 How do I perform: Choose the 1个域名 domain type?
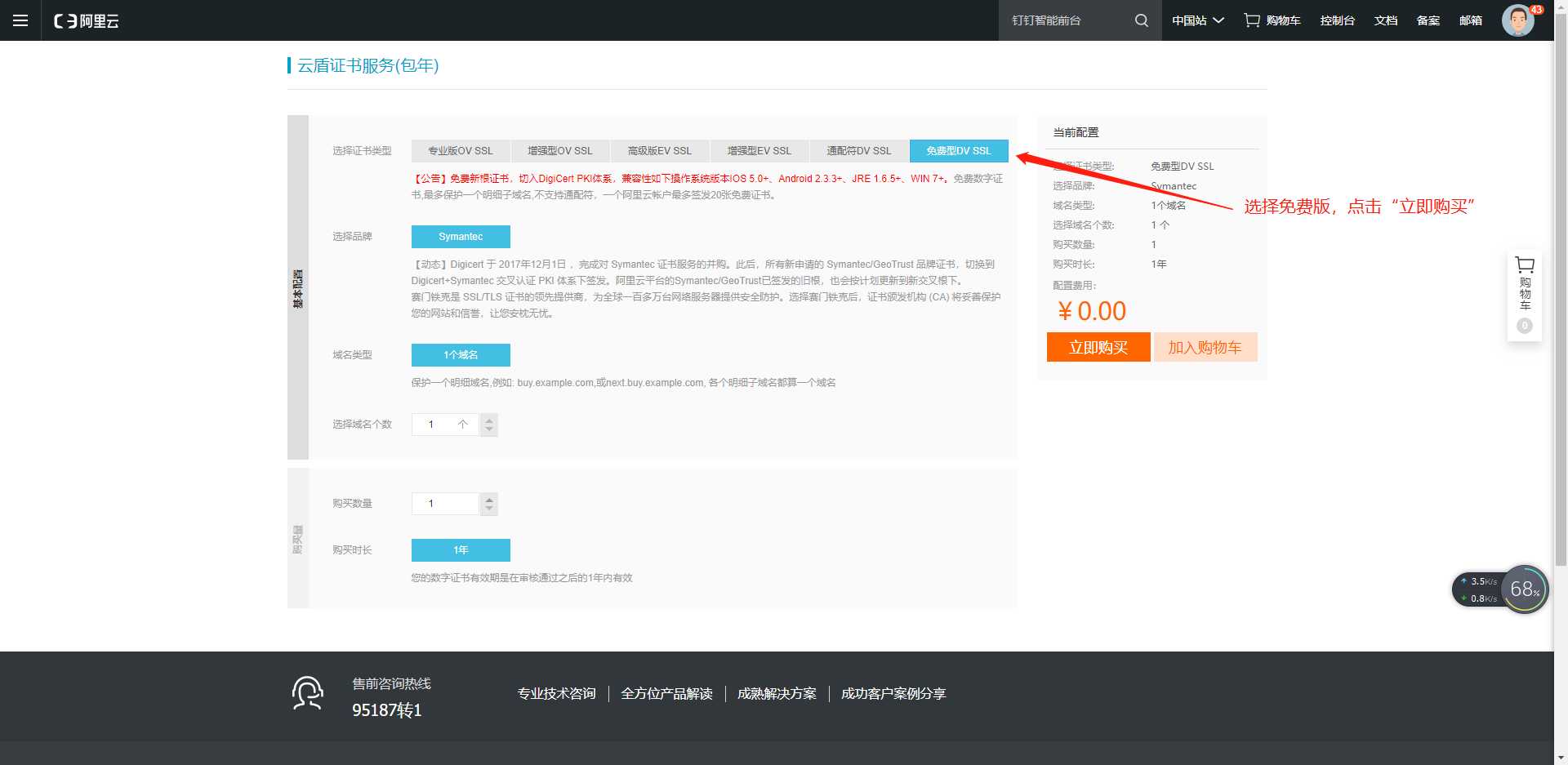point(461,355)
